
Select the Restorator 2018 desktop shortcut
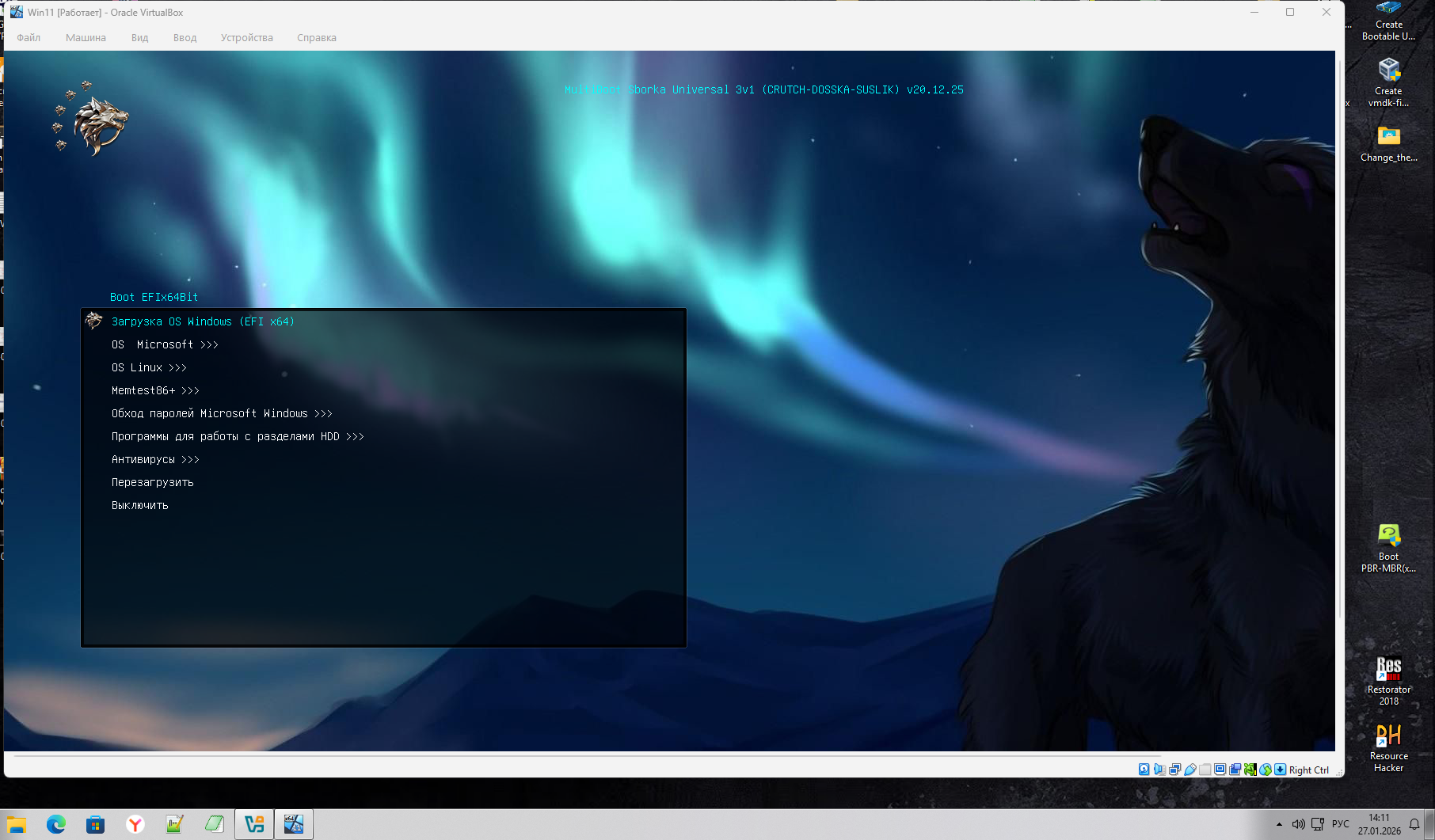1389,681
